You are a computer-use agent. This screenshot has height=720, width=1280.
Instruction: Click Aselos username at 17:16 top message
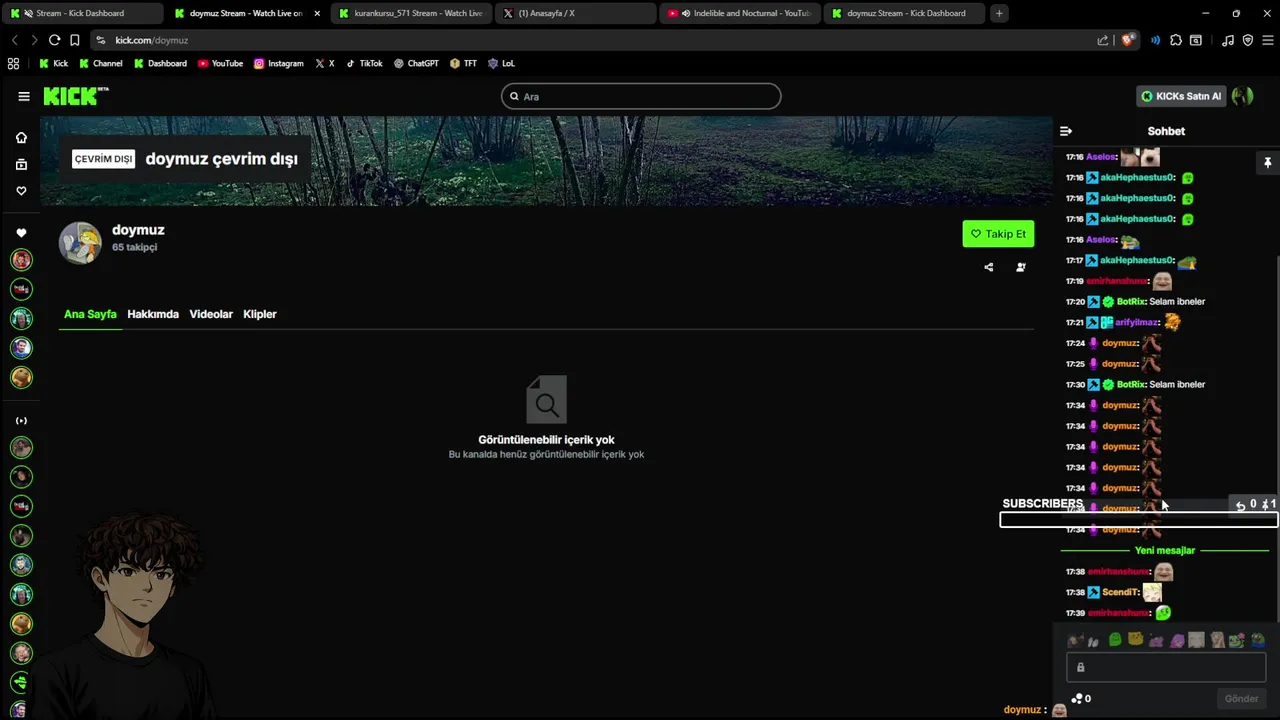[x=1101, y=157]
